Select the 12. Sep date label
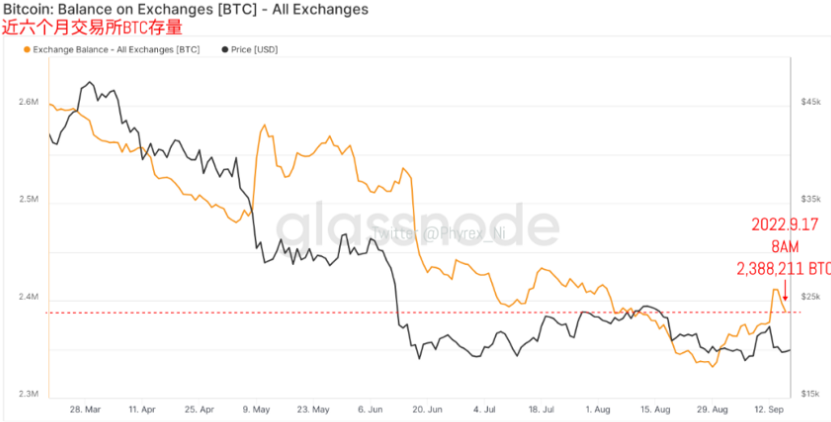Screen dimensions: 831x422 (768, 409)
